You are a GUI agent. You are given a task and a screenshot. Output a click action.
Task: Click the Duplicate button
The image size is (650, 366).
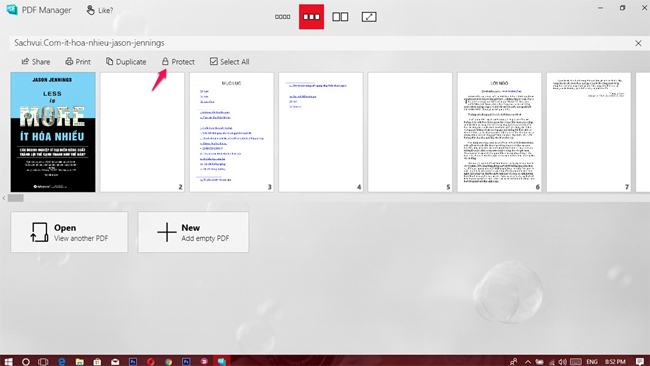[126, 62]
